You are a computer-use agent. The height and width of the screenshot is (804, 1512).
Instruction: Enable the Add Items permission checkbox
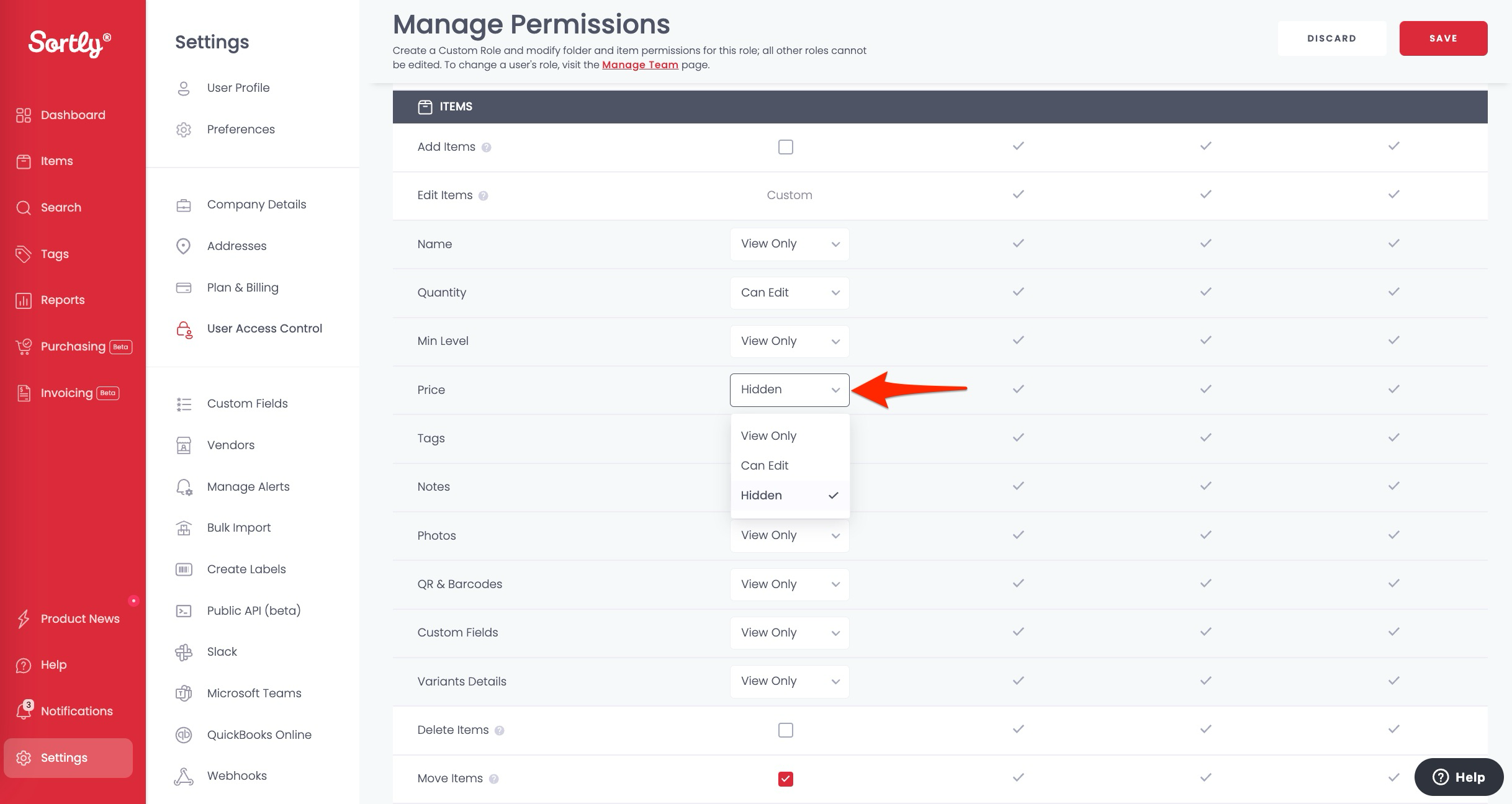click(x=785, y=147)
